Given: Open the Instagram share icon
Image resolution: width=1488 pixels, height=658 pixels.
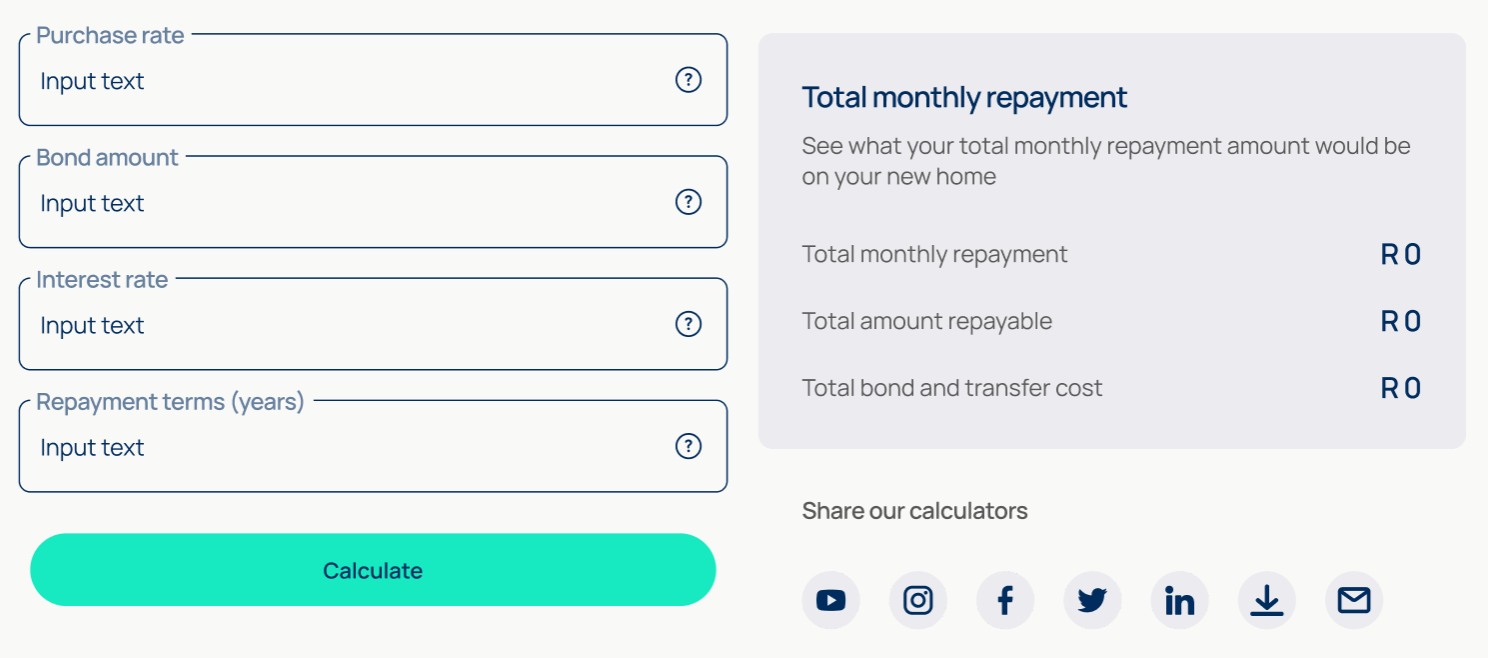Looking at the screenshot, I should click(918, 600).
